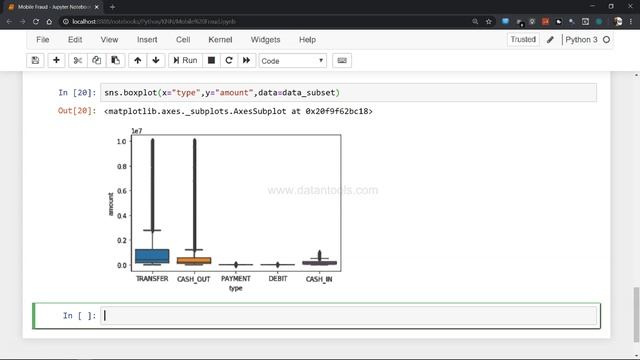
Task: Open the command palette keyboard icon
Action: 342,60
